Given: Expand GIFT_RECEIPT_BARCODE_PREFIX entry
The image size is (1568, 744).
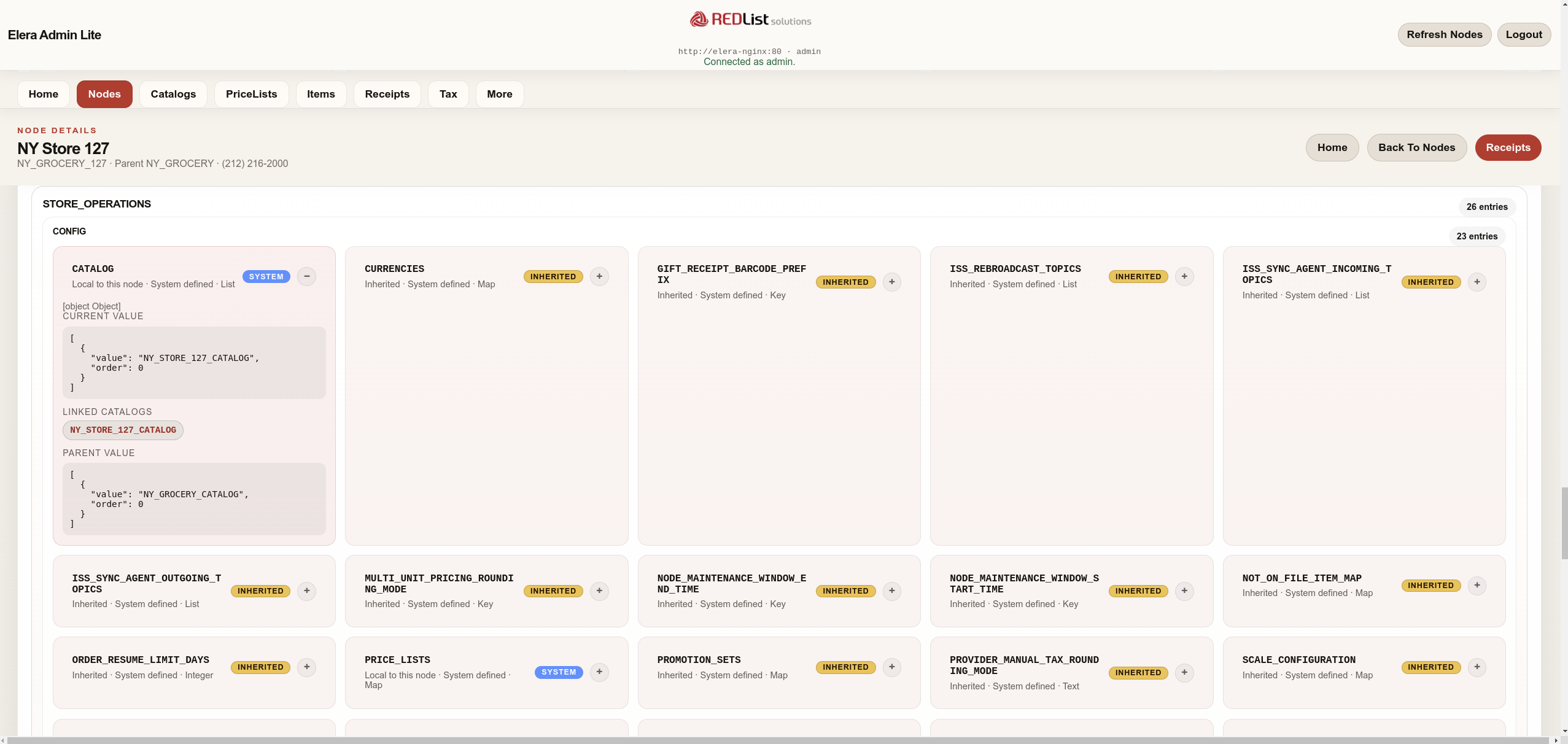Looking at the screenshot, I should pos(891,282).
